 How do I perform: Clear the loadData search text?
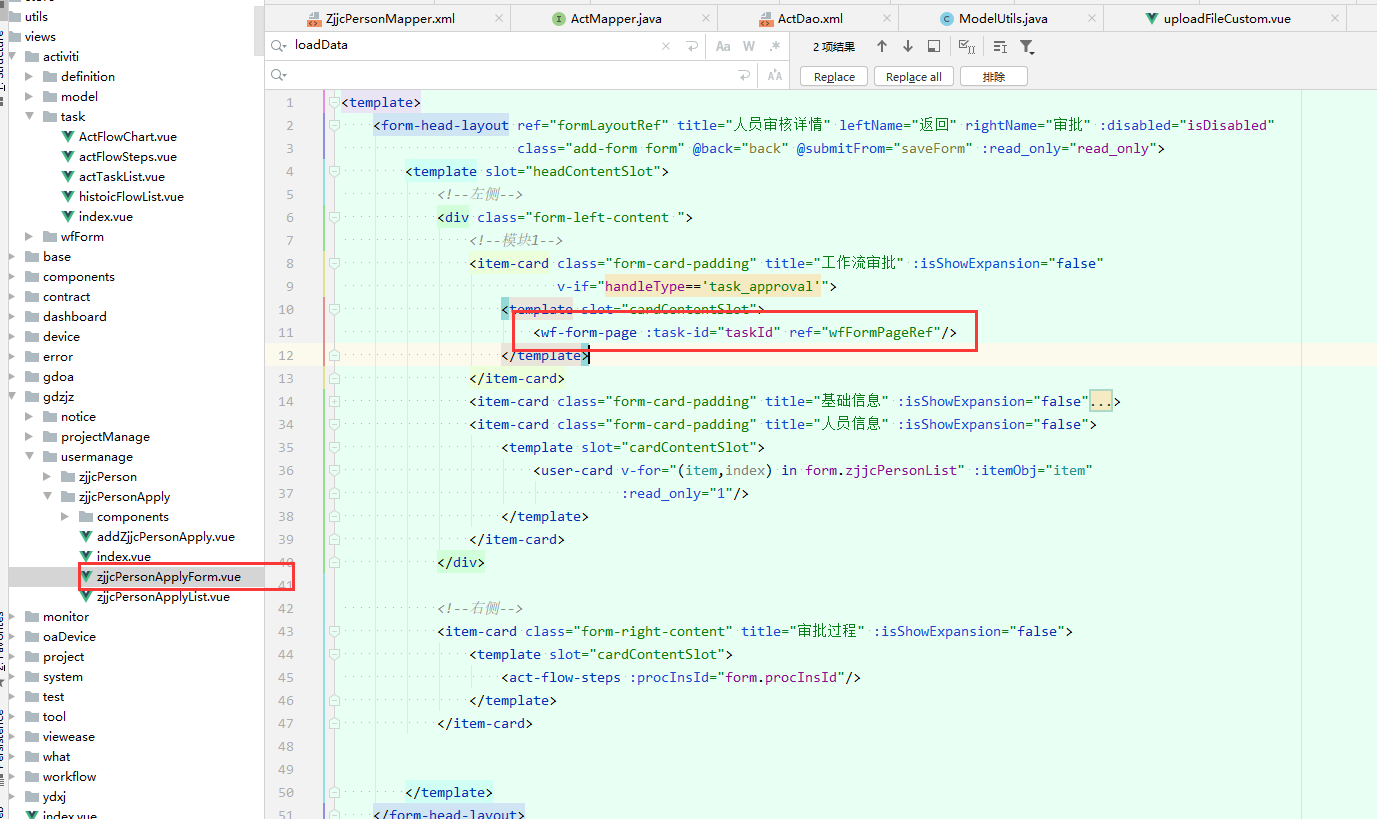667,46
